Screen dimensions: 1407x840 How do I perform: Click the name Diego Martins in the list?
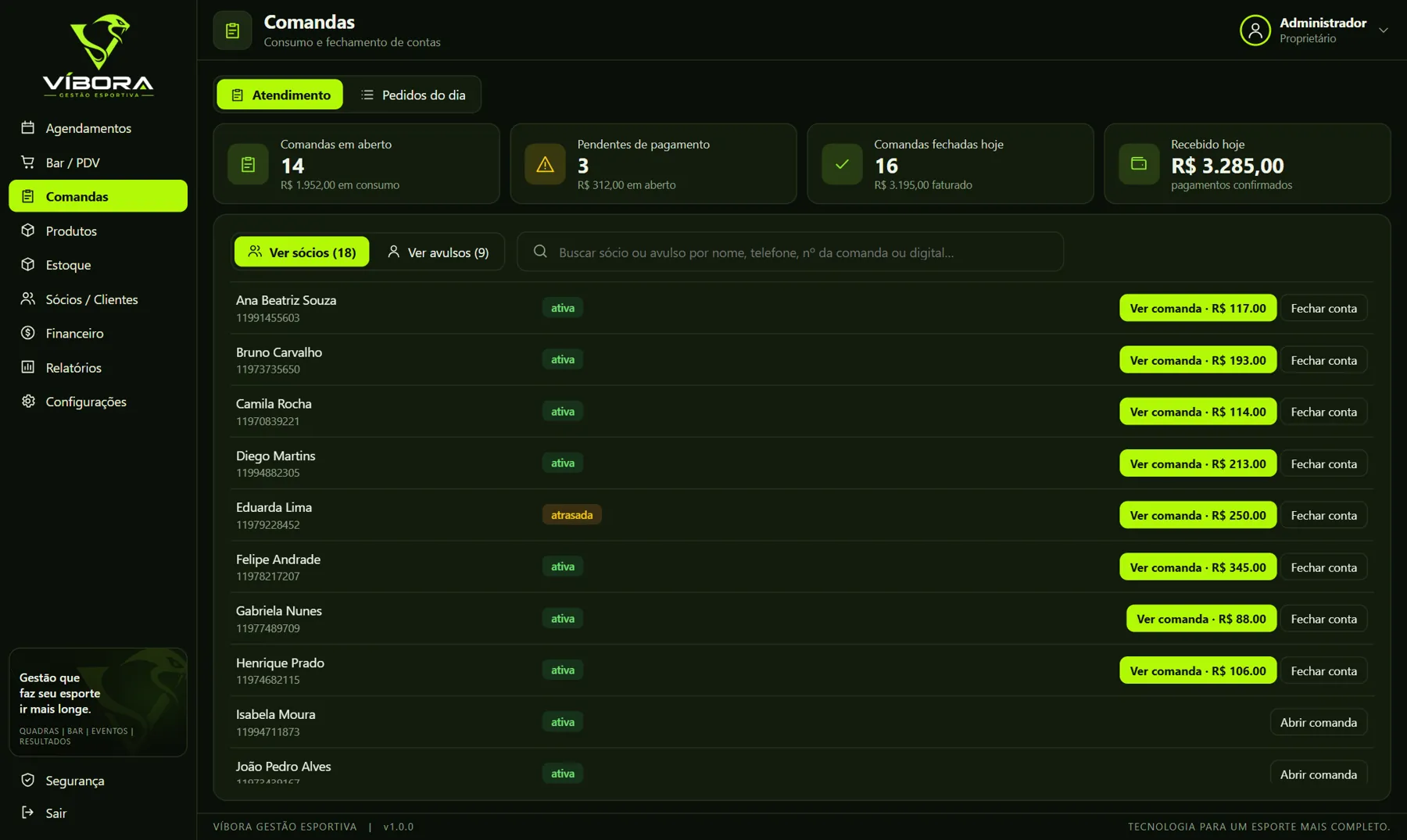[x=275, y=456]
